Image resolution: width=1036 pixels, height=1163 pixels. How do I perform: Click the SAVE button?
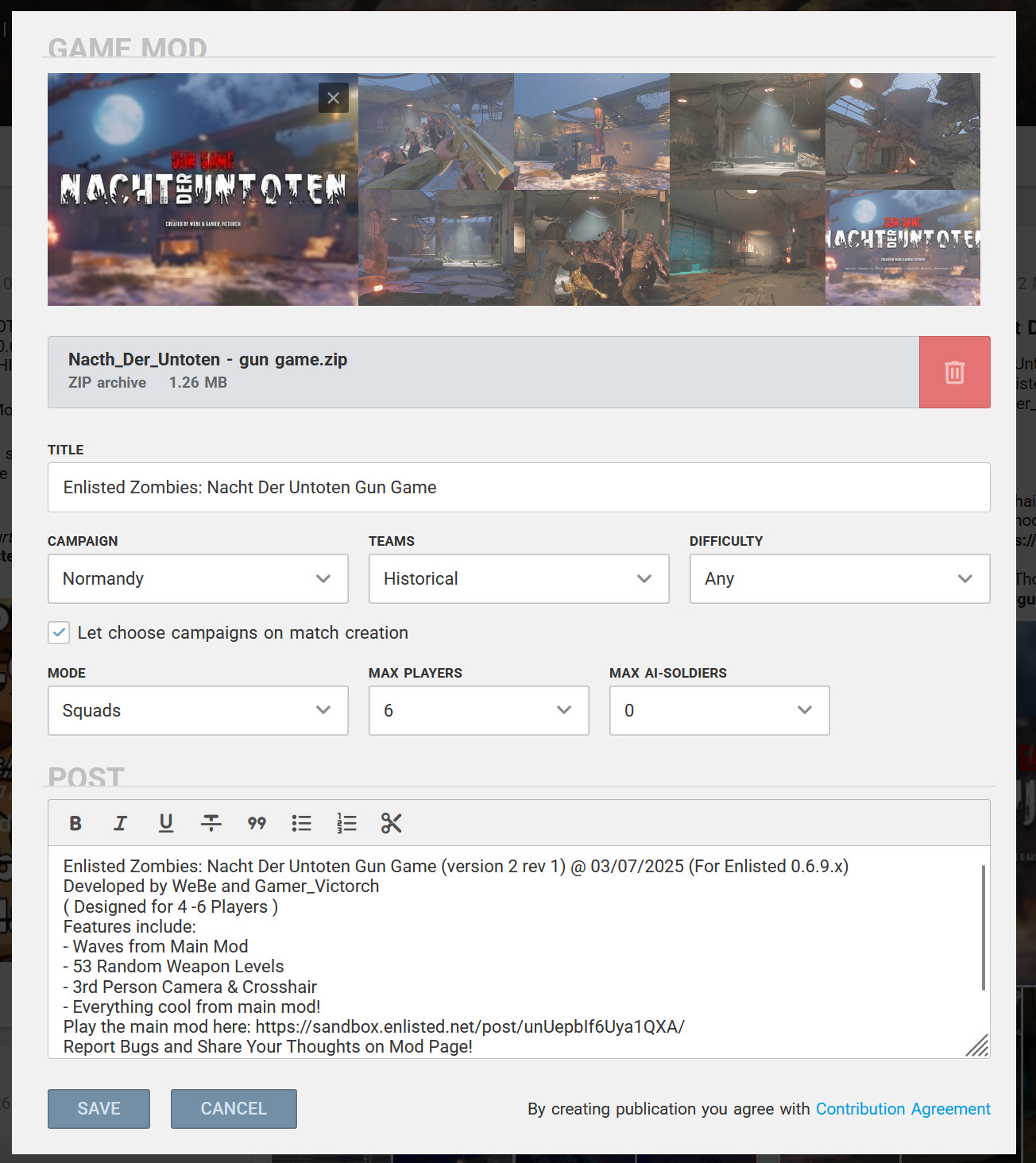click(x=99, y=1109)
